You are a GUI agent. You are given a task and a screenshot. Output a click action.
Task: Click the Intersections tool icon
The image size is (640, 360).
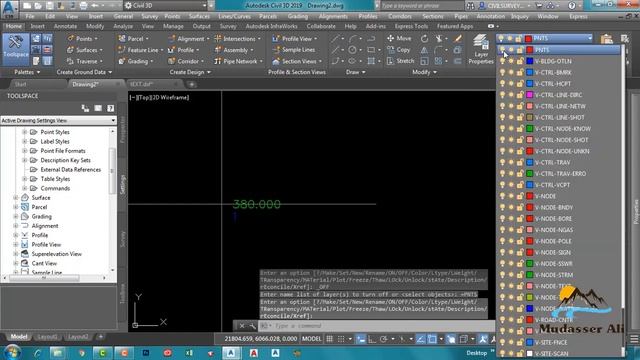(x=218, y=38)
